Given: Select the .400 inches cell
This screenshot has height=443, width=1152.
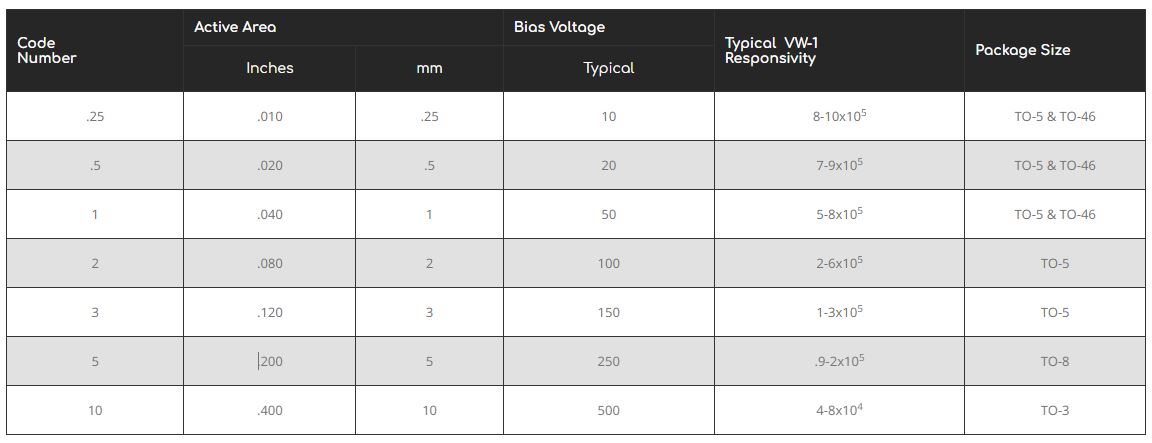Looking at the screenshot, I should coord(269,410).
